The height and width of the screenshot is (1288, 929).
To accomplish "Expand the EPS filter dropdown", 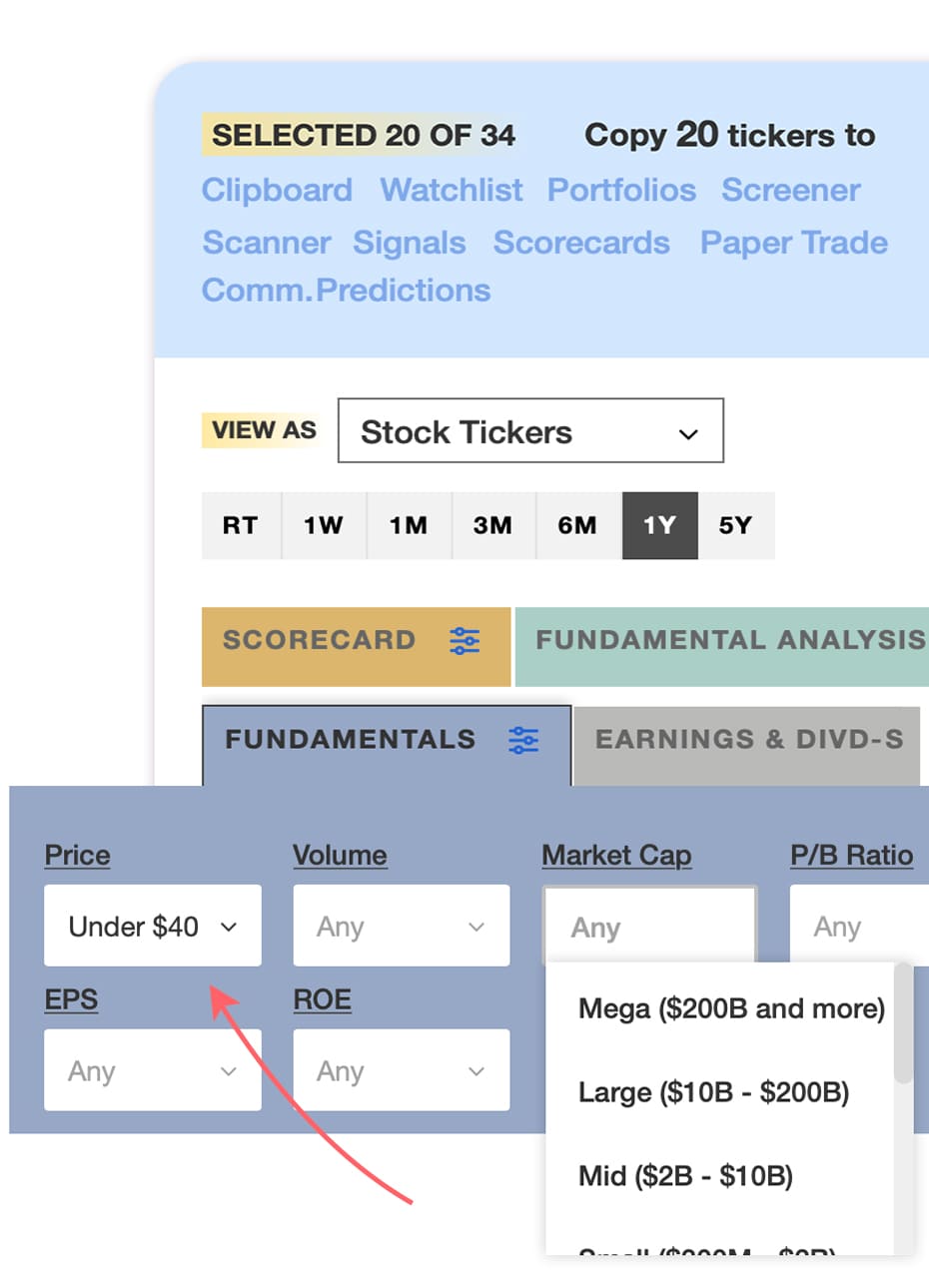I will [x=153, y=1070].
